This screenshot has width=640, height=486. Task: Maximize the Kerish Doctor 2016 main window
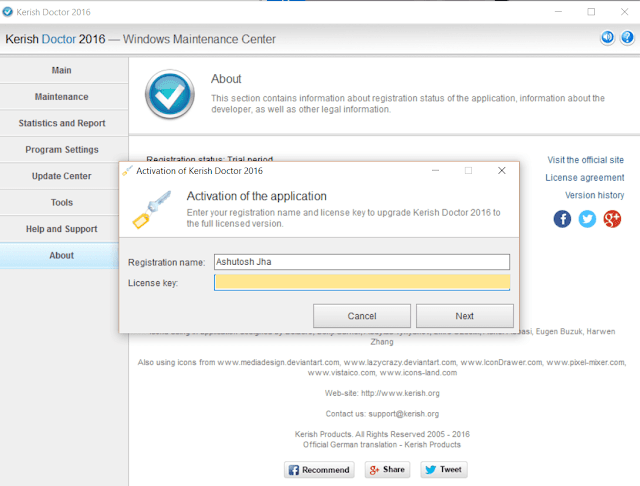tap(591, 12)
